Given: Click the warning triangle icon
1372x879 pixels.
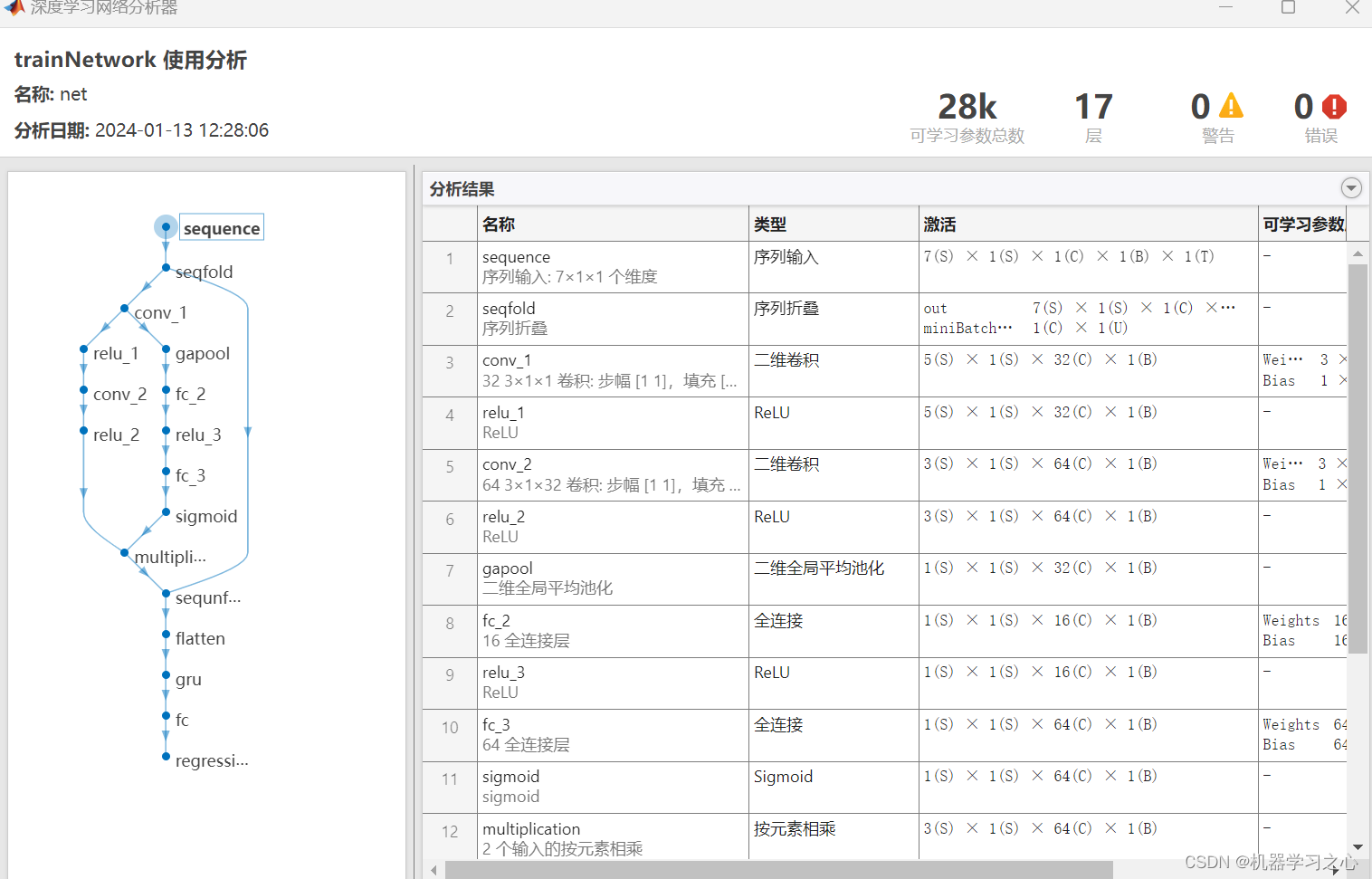Looking at the screenshot, I should click(x=1231, y=106).
